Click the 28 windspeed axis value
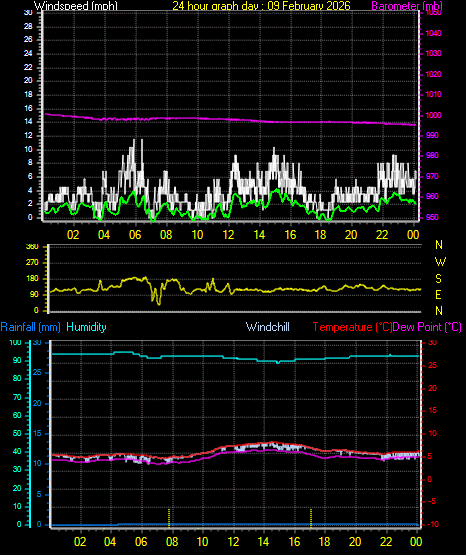 click(x=28, y=27)
